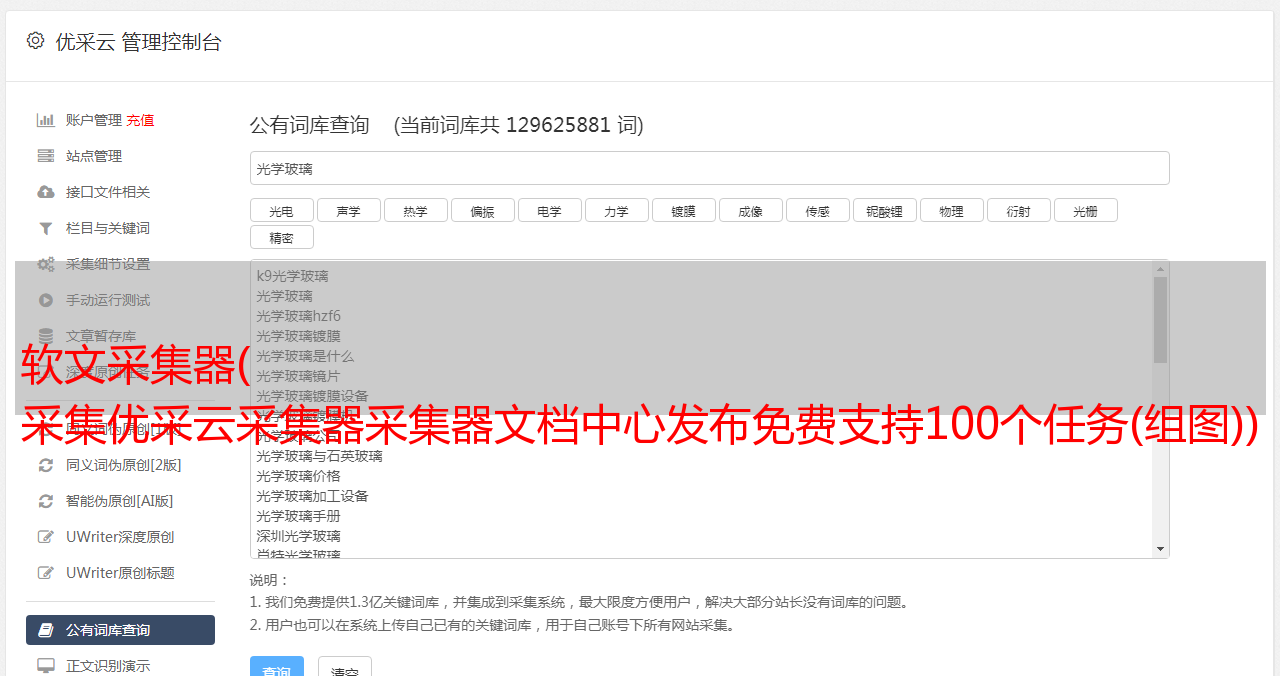Select 光学玻璃与石英玻璃 in the results list
Viewport: 1280px width, 676px height.
319,456
